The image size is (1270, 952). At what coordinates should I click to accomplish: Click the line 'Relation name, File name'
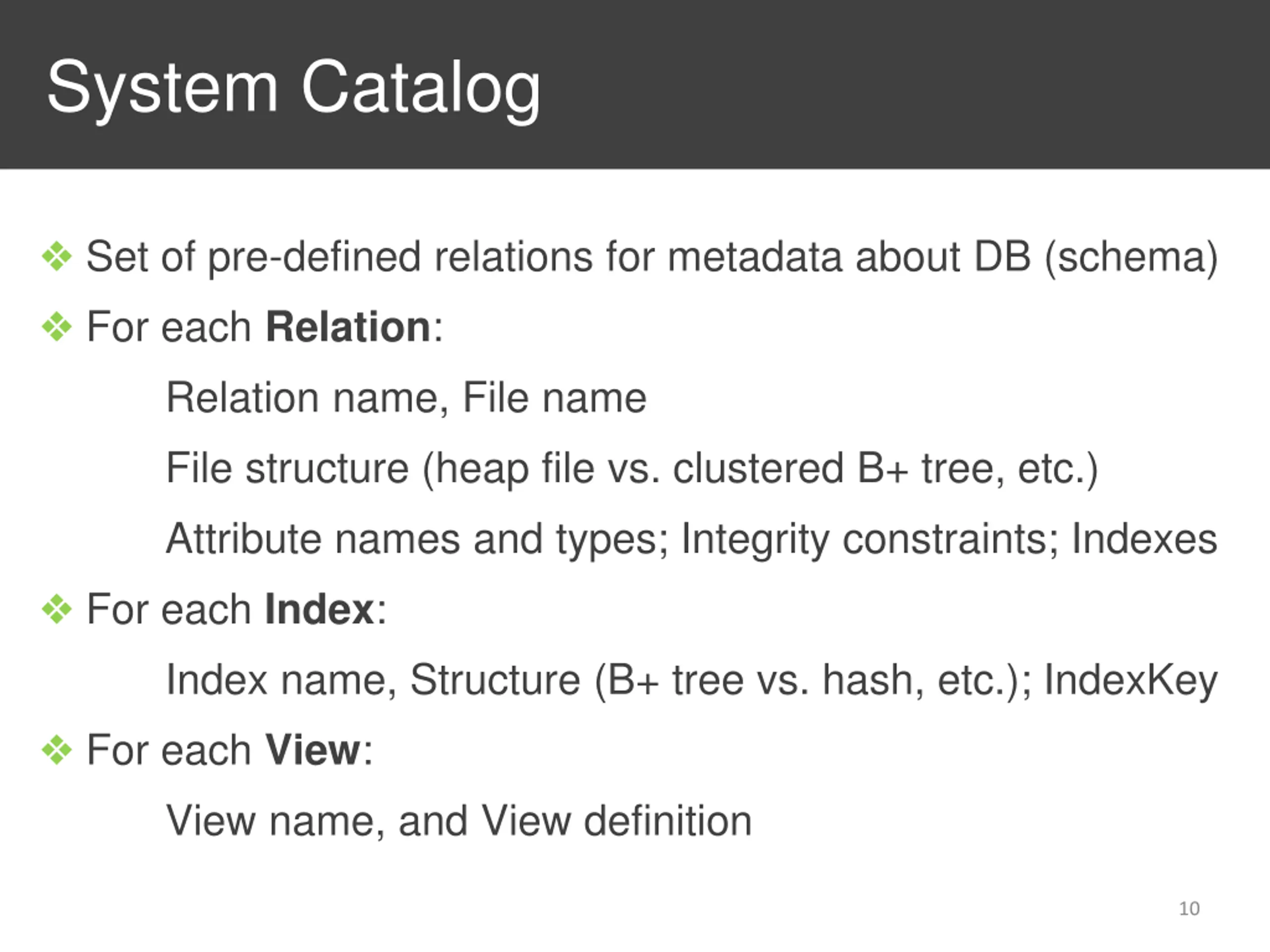pyautogui.click(x=406, y=398)
